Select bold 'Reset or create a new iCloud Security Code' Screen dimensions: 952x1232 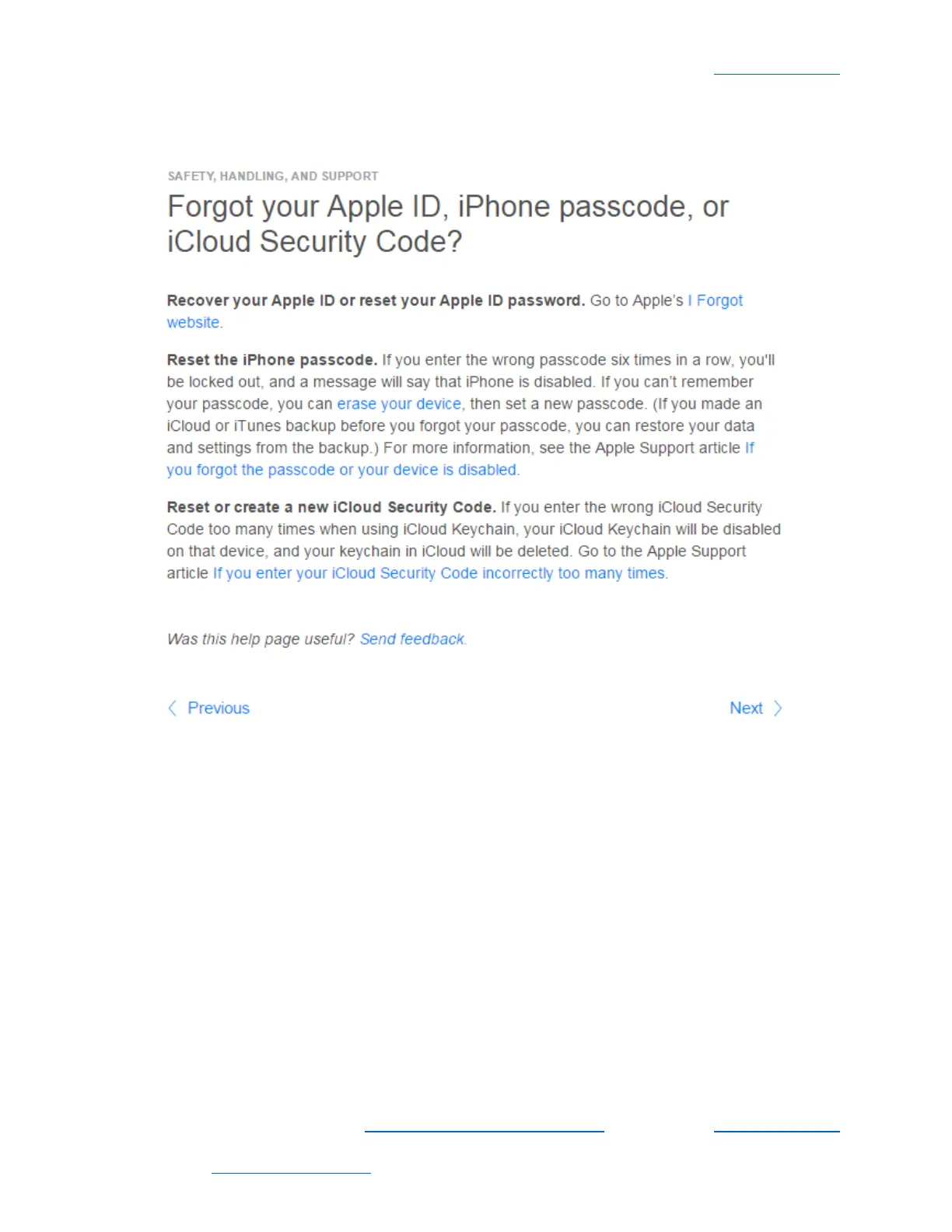[x=331, y=507]
